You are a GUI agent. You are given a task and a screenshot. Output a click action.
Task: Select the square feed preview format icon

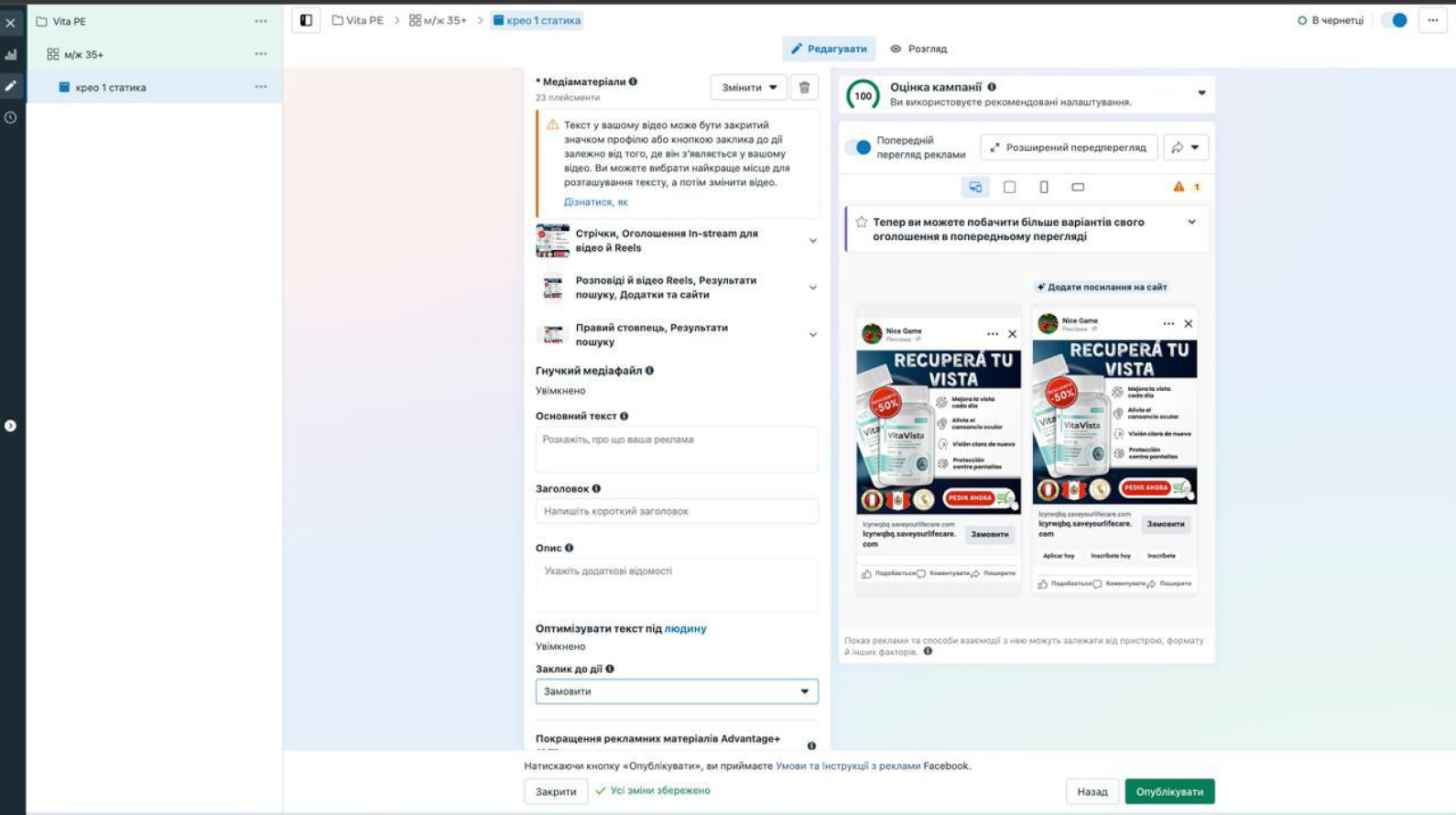pos(1009,187)
